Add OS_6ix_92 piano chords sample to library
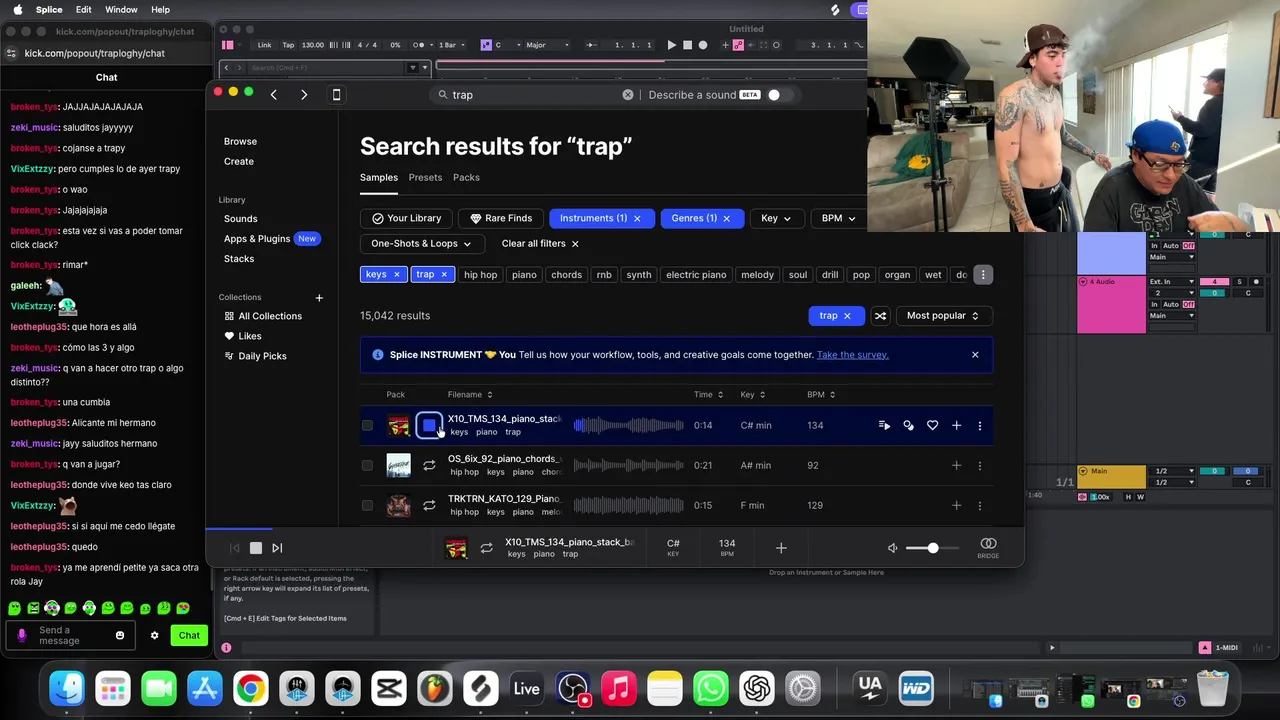The width and height of the screenshot is (1280, 720). [x=956, y=465]
